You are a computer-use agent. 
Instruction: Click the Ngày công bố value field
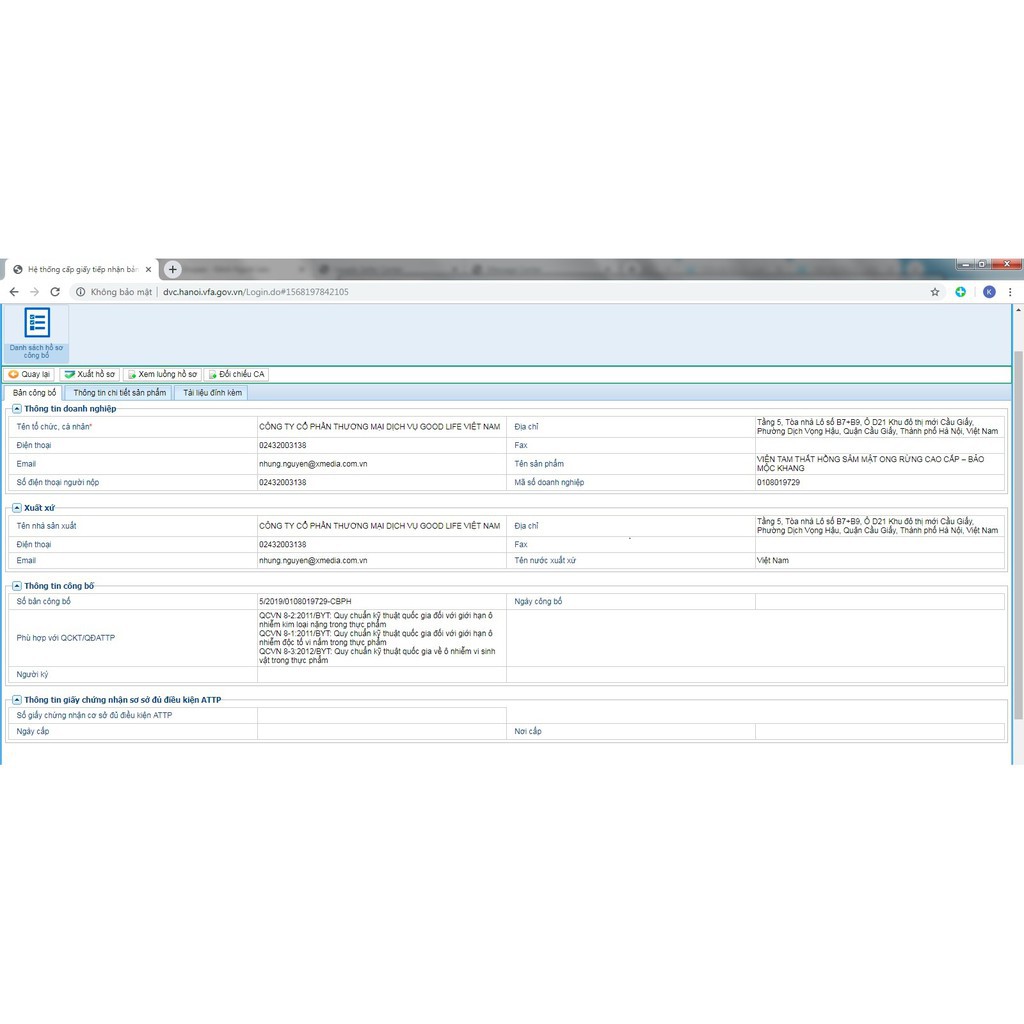[880, 601]
